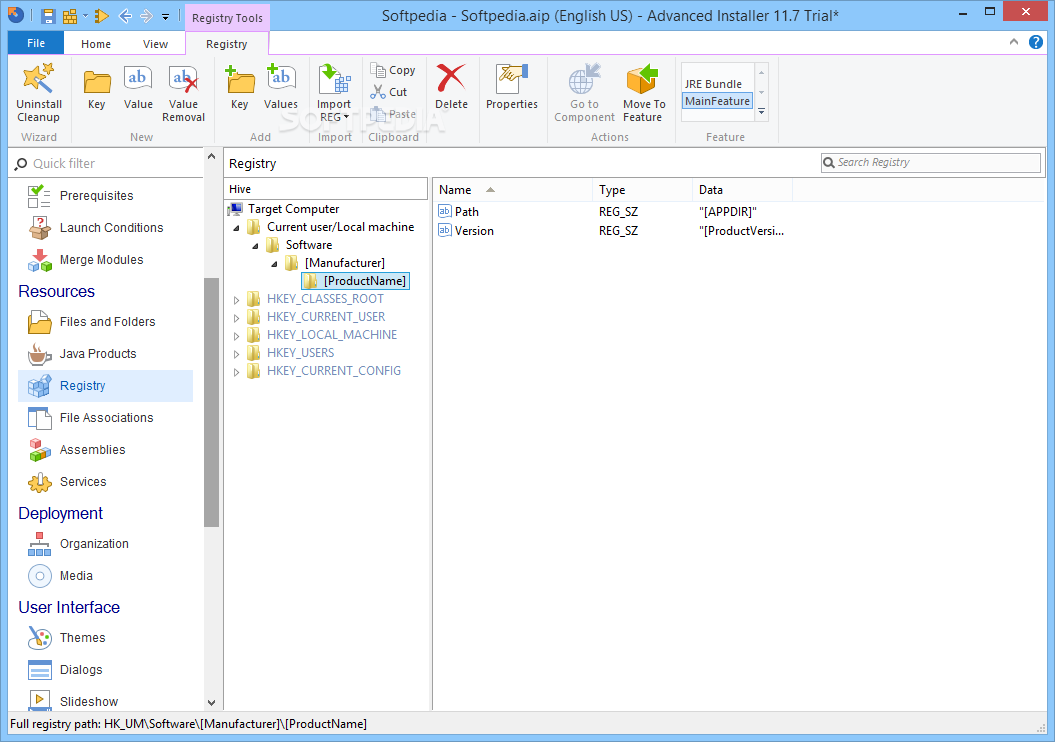The height and width of the screenshot is (742, 1055).
Task: Open the Files and Folders page
Action: [107, 322]
